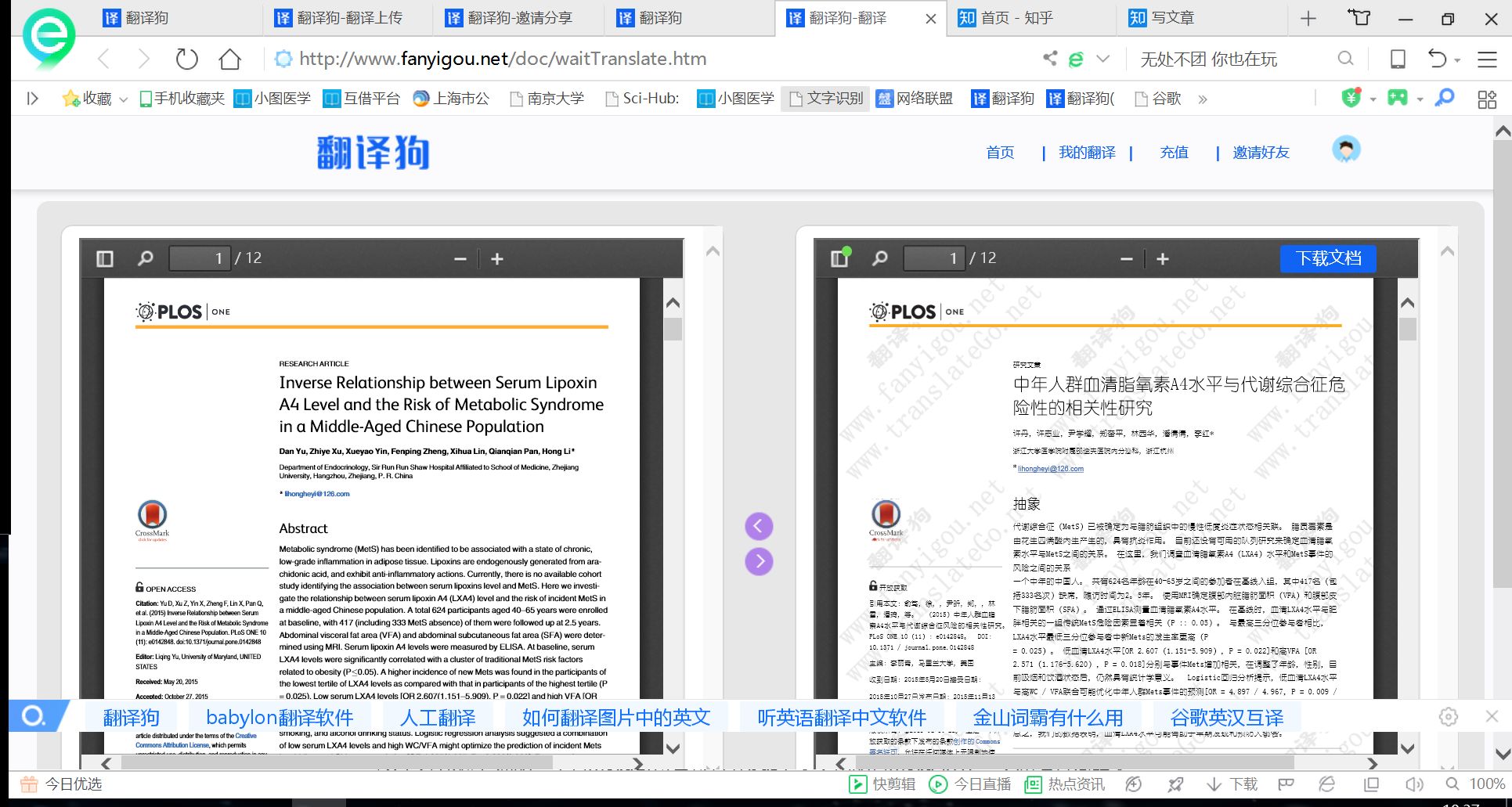This screenshot has width=1512, height=807.
Task: Open 下载 downloads in status bar
Action: 1232,784
